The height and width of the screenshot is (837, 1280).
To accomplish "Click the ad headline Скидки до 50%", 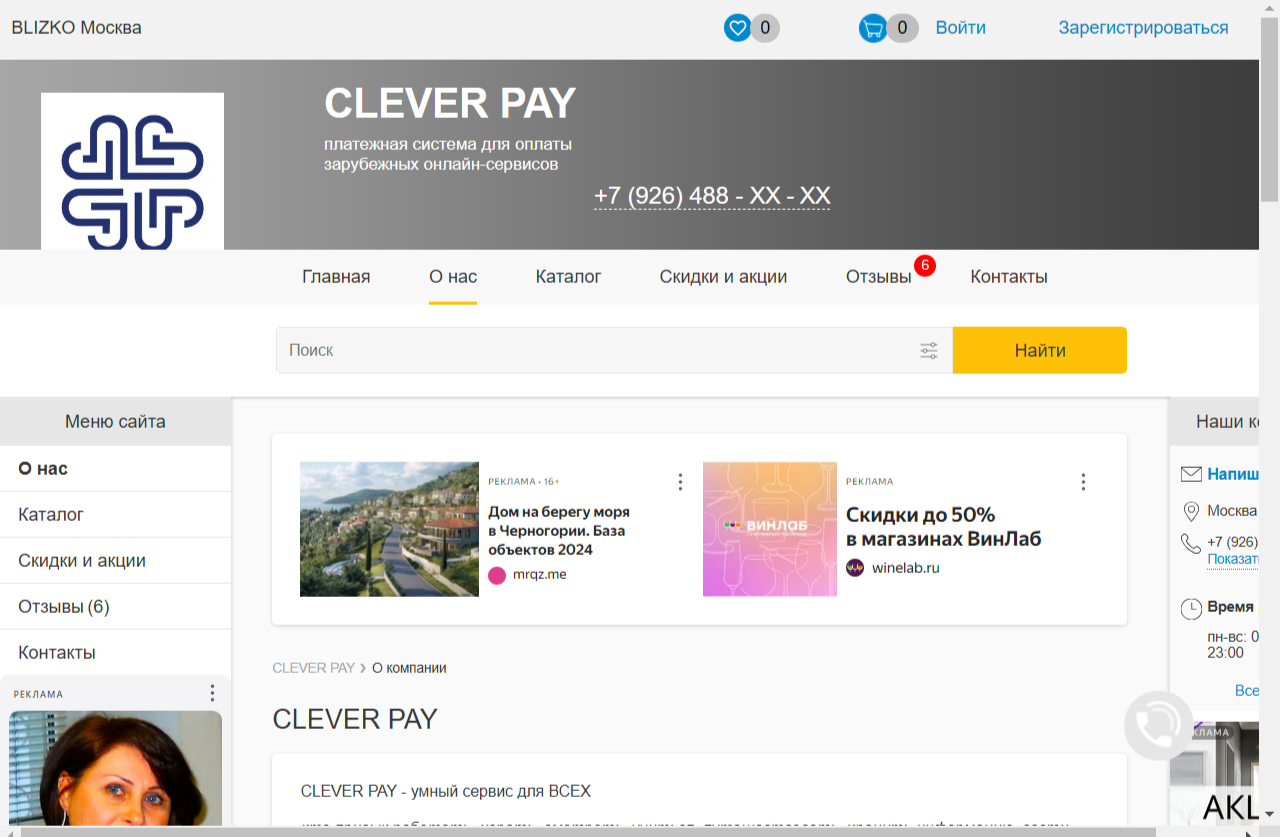I will point(944,527).
